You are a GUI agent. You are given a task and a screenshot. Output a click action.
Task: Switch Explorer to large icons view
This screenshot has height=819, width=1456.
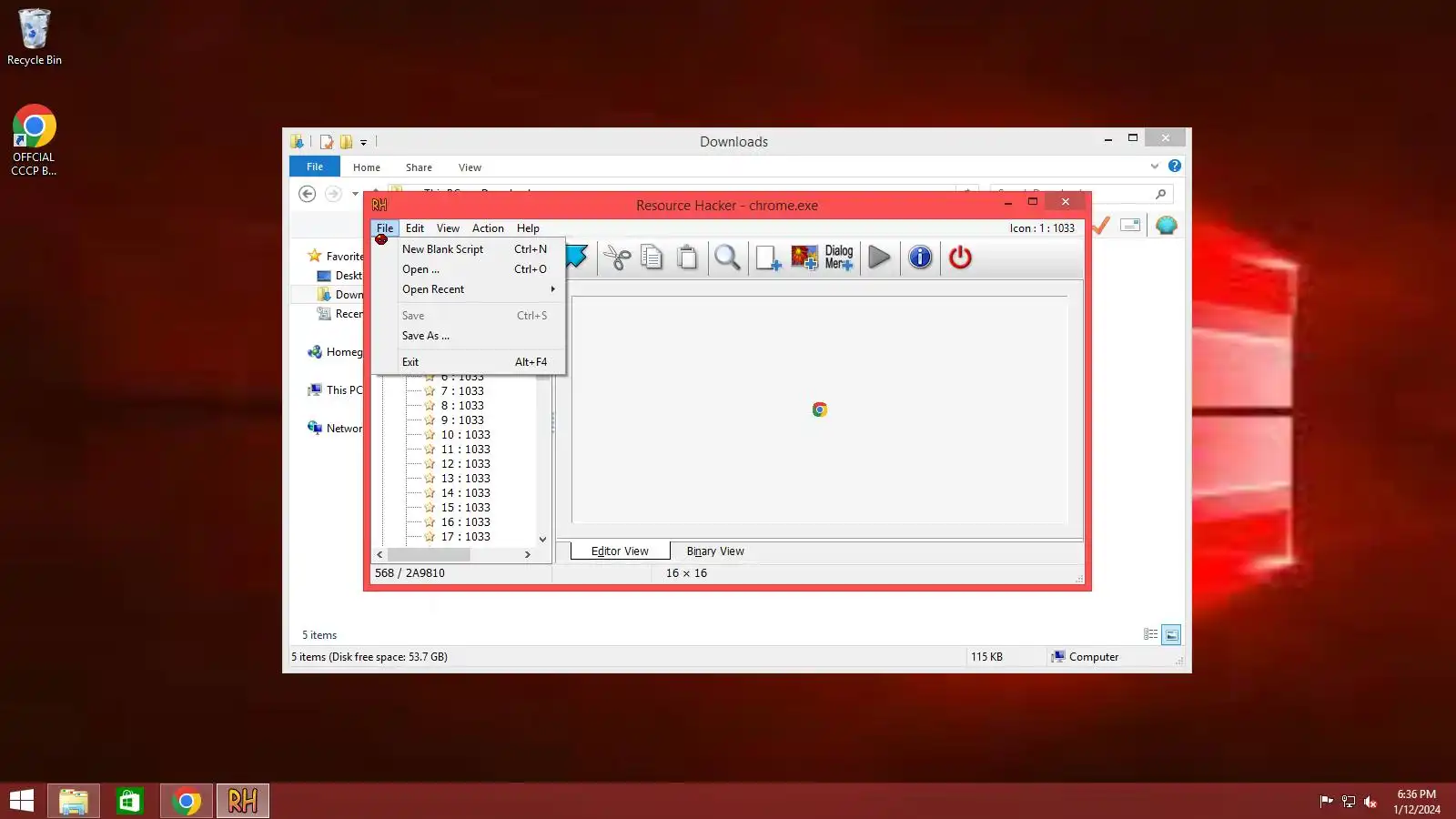[1171, 634]
